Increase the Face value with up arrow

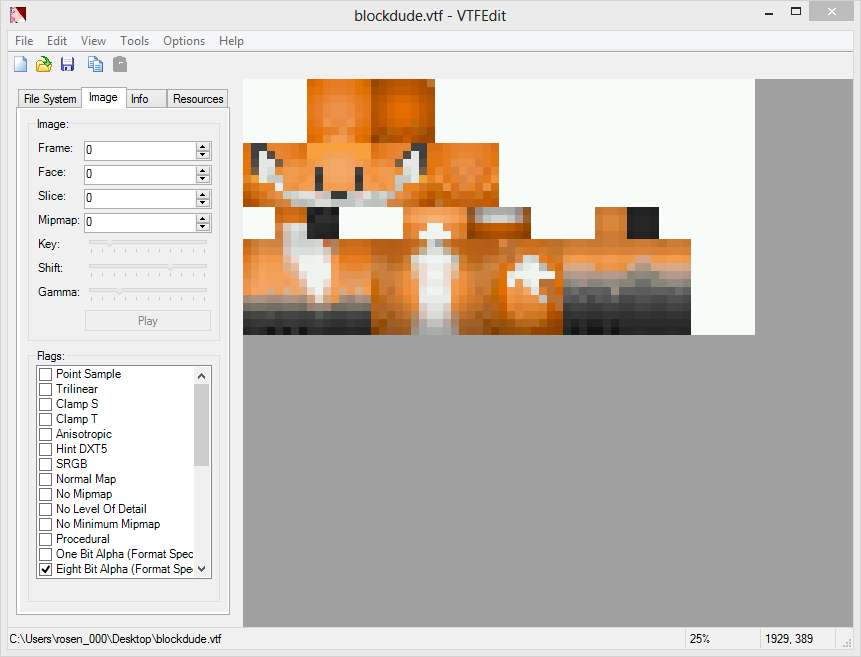tap(203, 170)
